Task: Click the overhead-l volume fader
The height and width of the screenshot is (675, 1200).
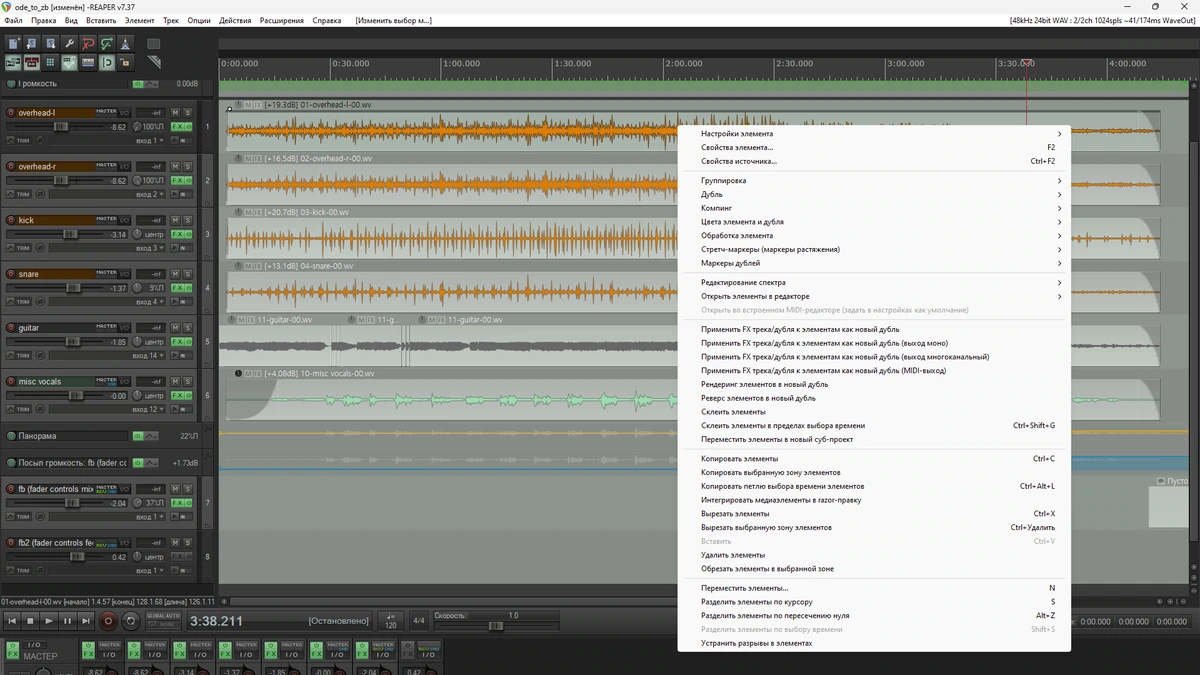Action: pyautogui.click(x=61, y=127)
